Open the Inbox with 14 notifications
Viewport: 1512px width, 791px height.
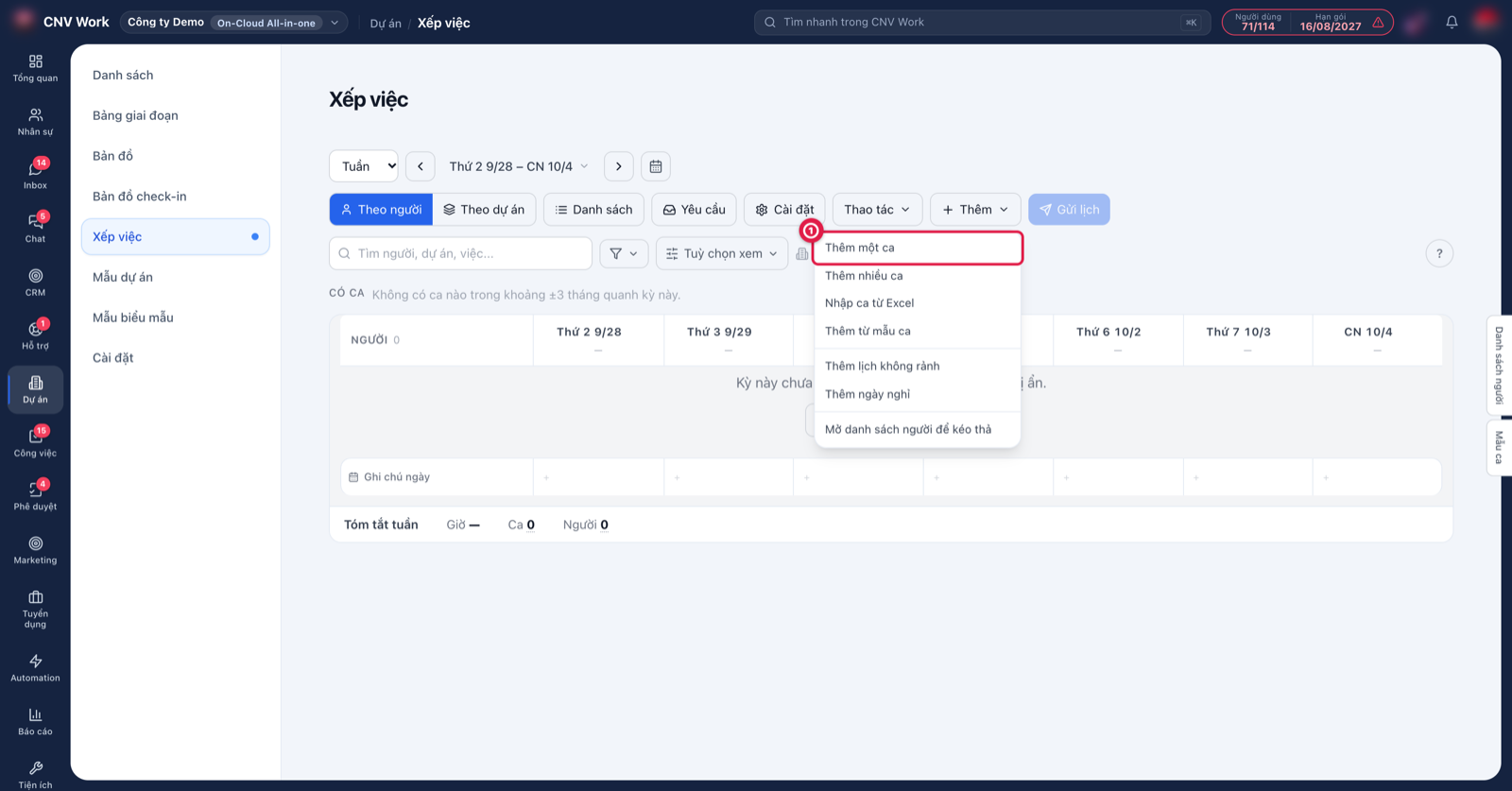(35, 175)
